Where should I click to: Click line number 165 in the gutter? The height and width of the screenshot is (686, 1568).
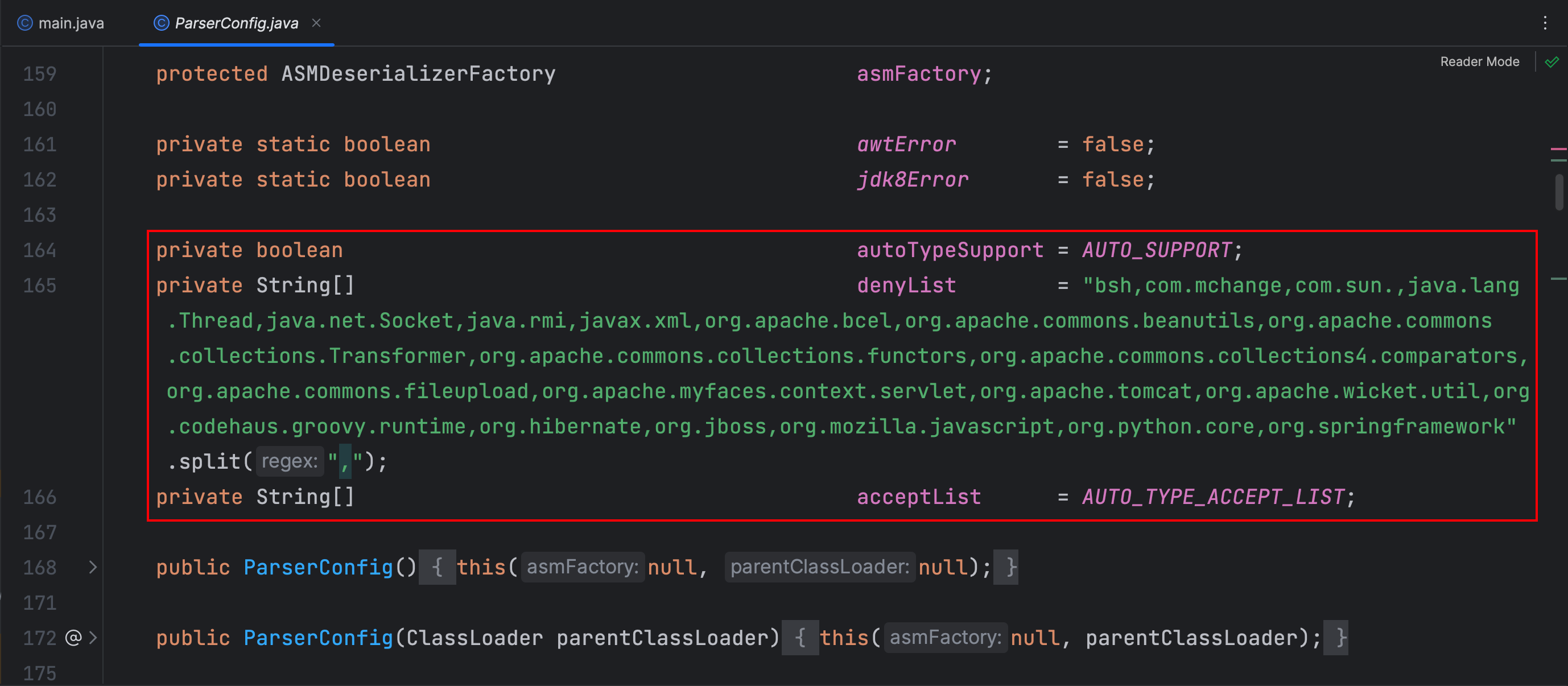pos(40,286)
